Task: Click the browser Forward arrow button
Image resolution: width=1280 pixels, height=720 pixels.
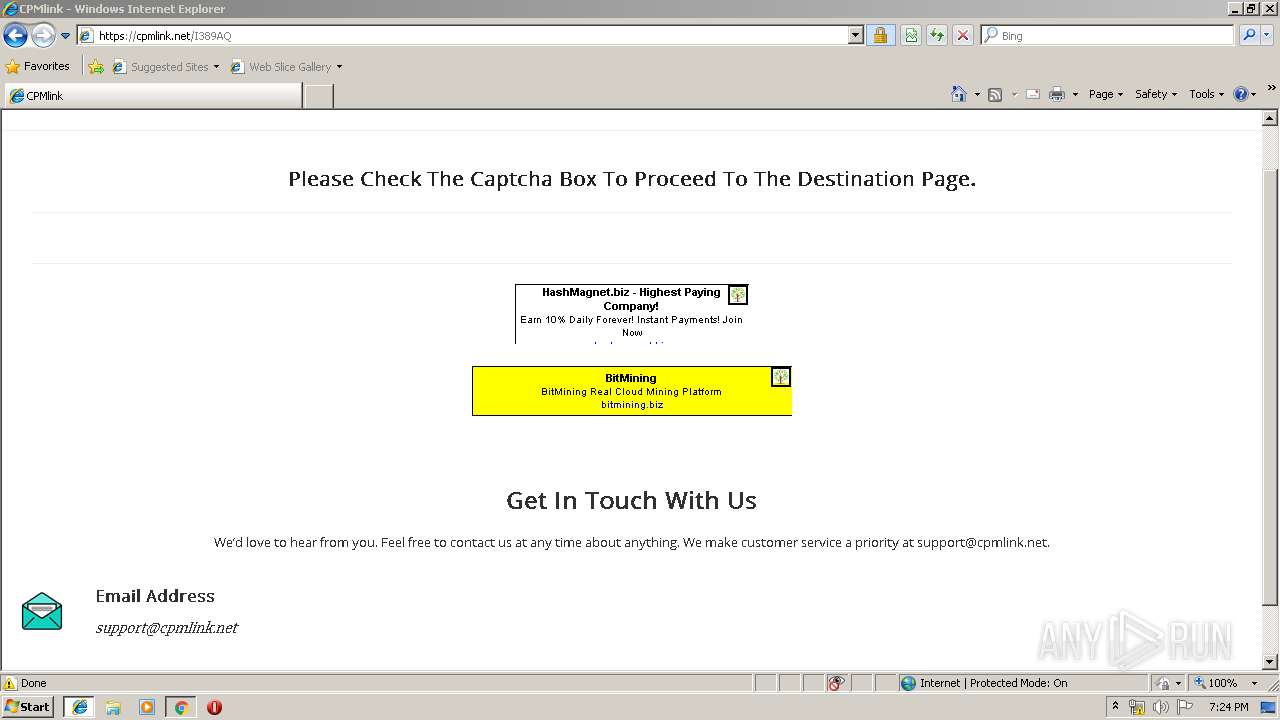Action: click(43, 36)
